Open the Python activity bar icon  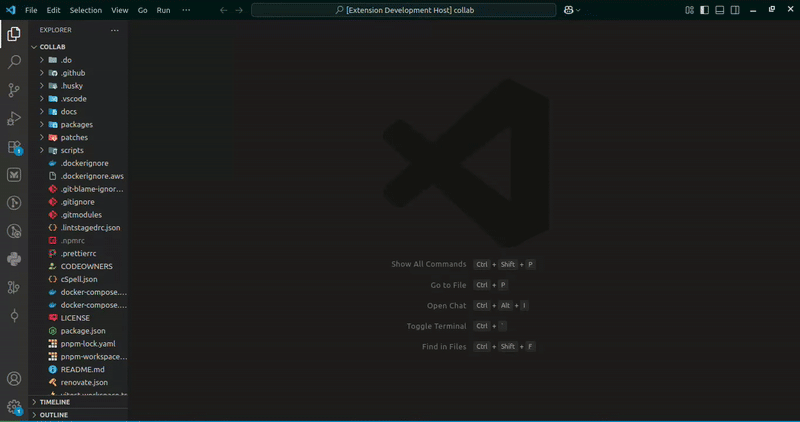coord(14,259)
